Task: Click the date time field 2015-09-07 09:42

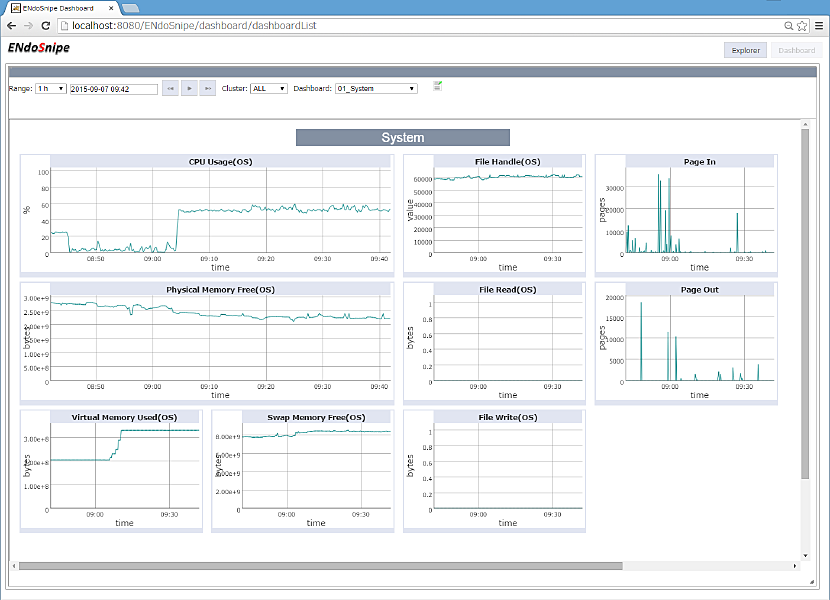Action: coord(114,89)
